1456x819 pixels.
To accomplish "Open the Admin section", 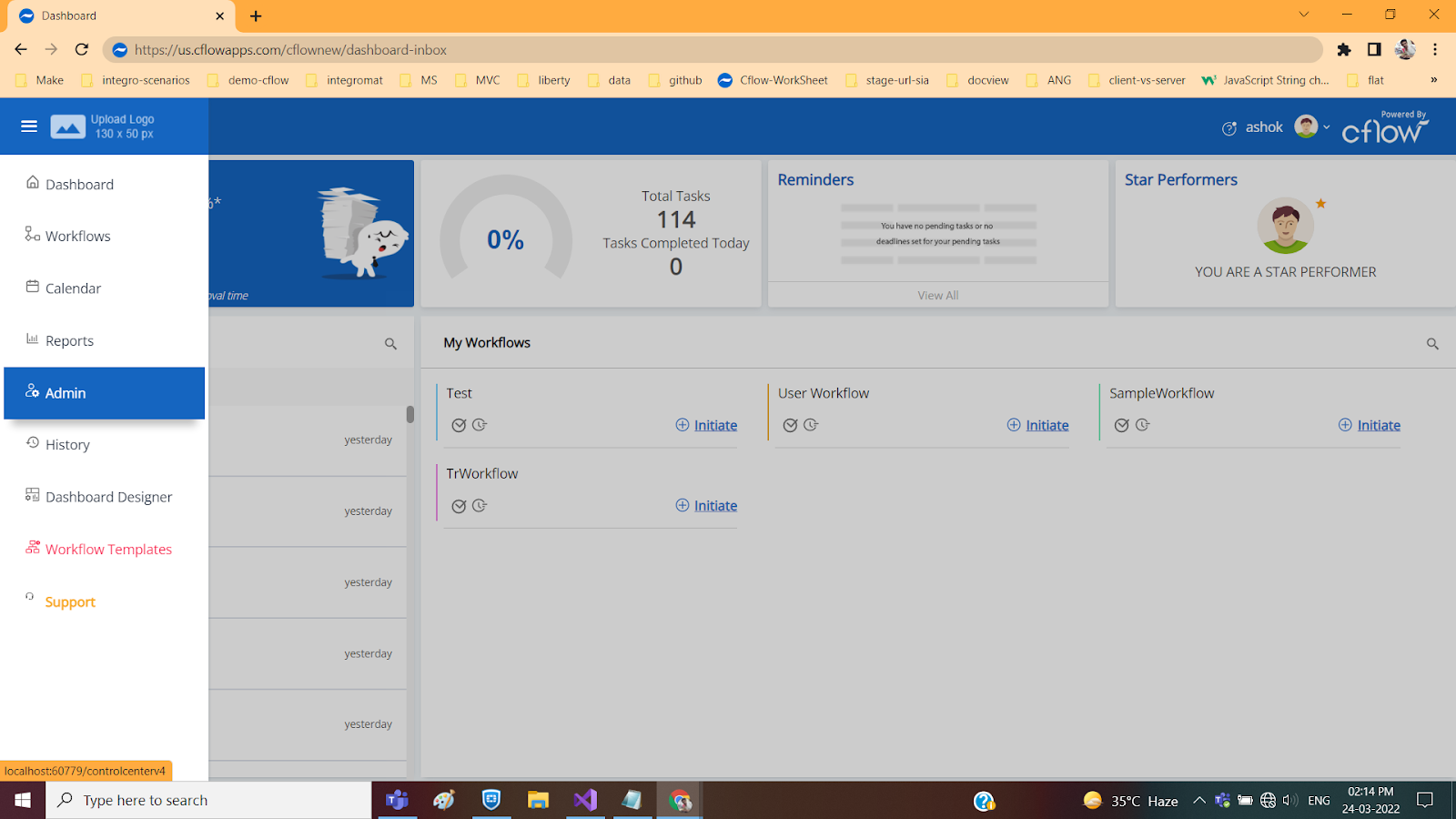I will click(x=105, y=393).
